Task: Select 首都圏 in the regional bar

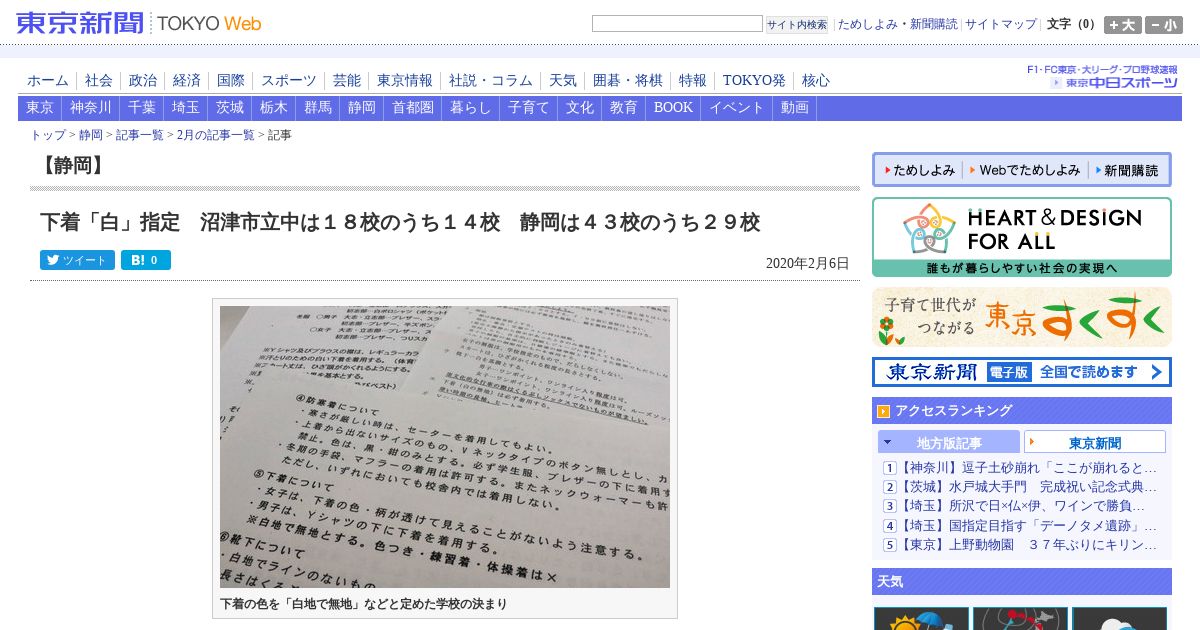Action: (x=413, y=108)
